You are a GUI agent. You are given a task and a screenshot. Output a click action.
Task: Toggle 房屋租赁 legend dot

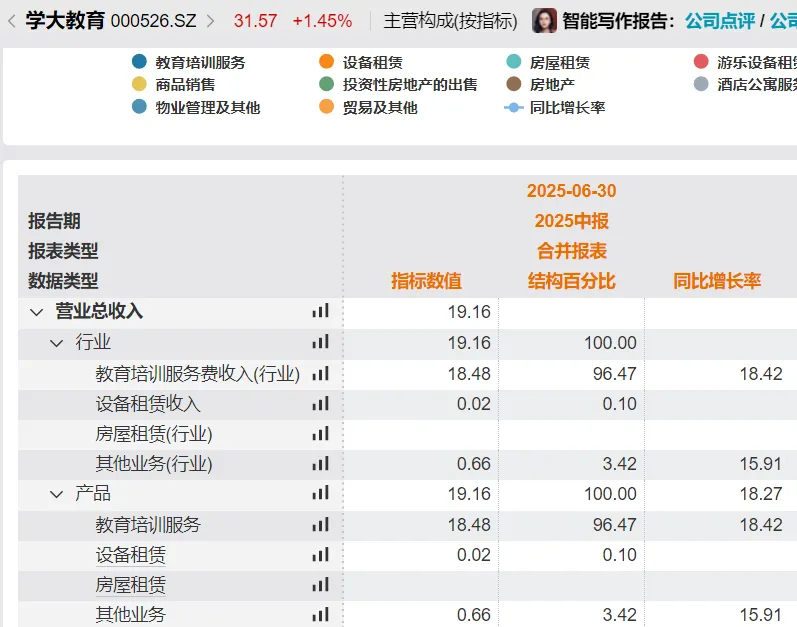514,61
